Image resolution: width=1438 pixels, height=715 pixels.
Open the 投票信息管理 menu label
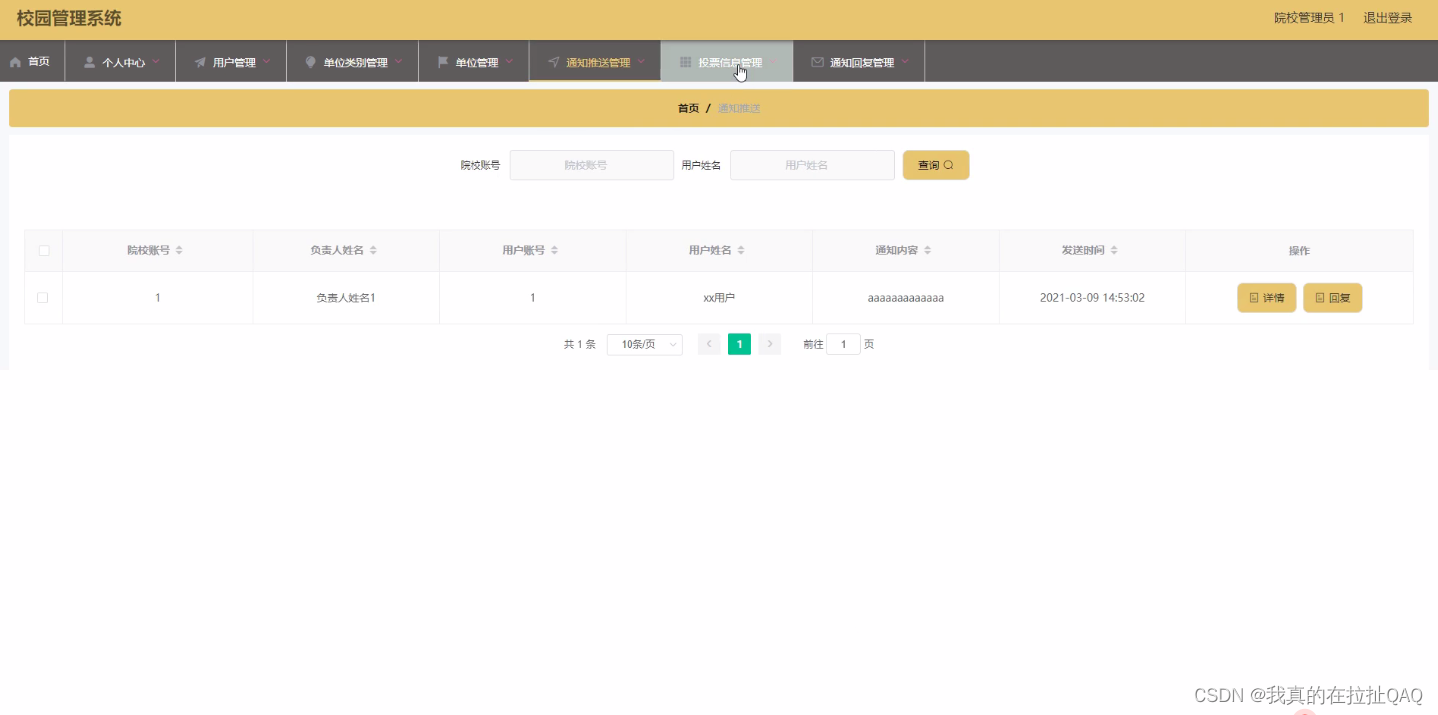(x=730, y=62)
